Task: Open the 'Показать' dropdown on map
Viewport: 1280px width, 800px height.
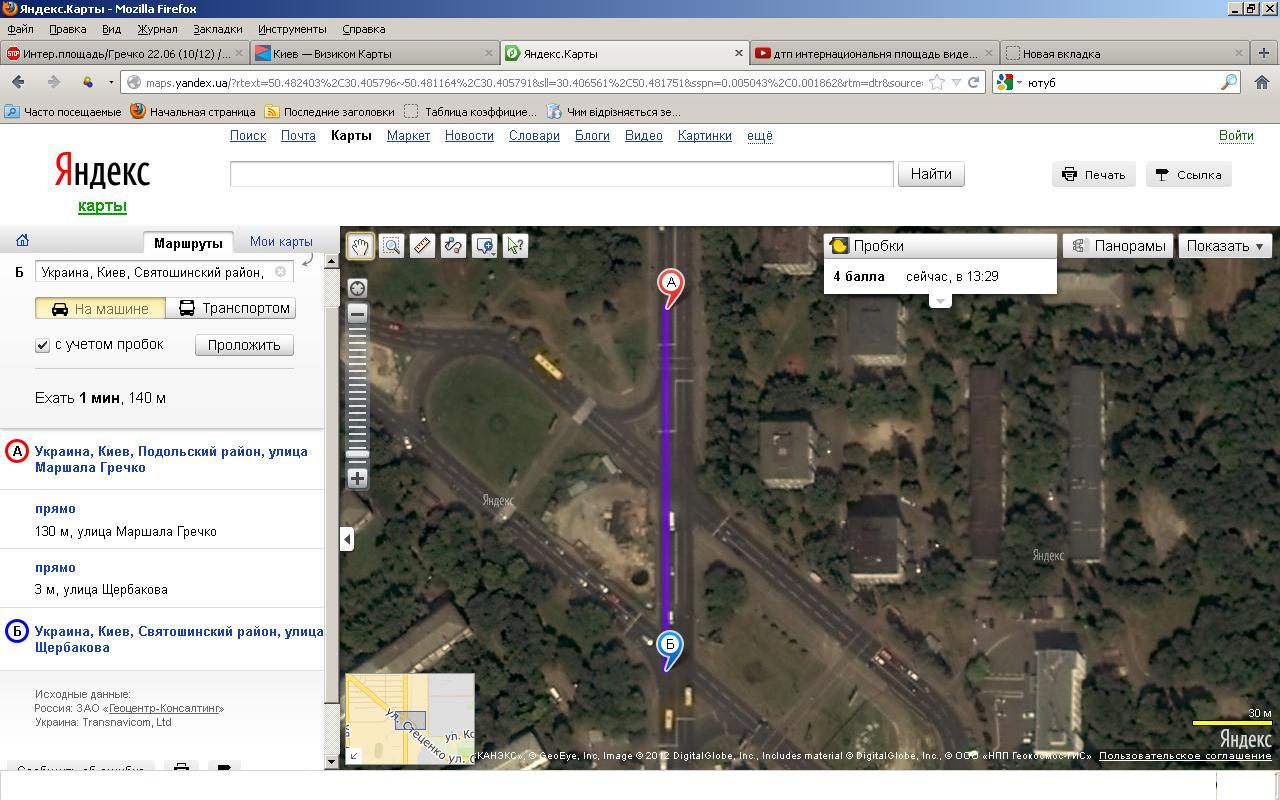Action: click(1224, 246)
